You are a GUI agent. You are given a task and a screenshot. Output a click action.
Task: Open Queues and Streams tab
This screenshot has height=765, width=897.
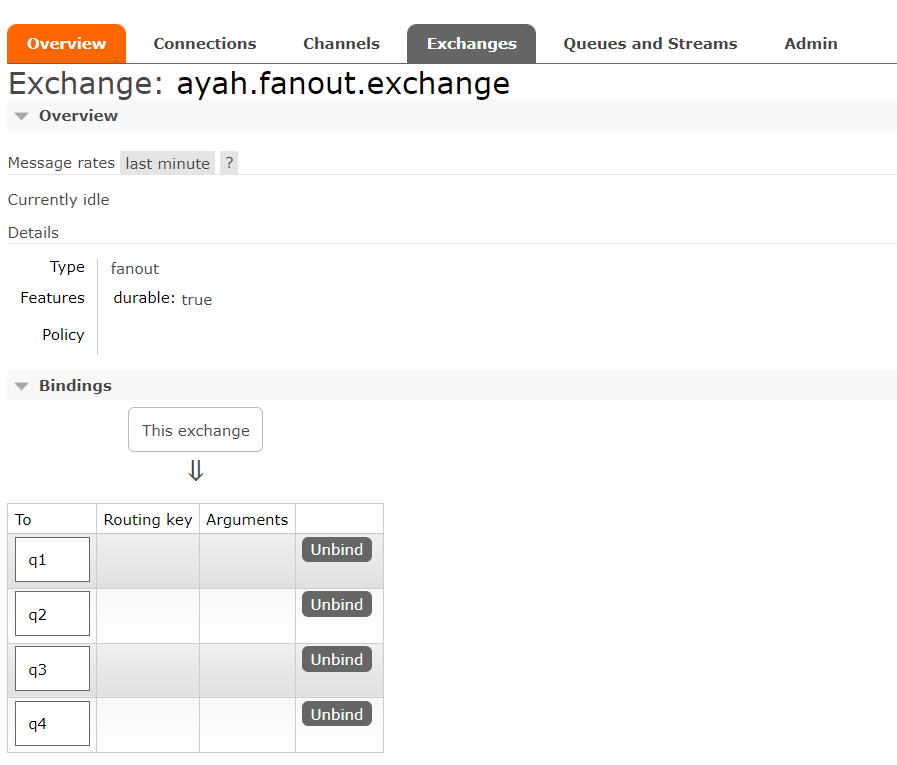pos(650,44)
